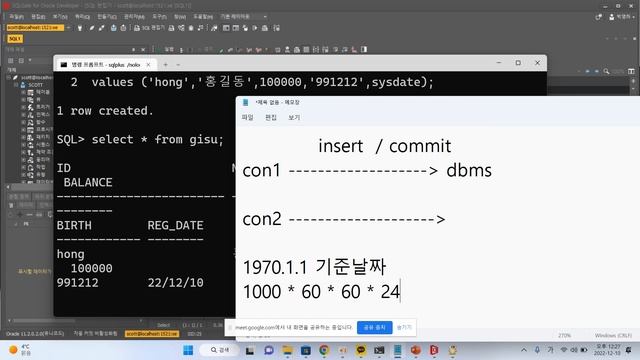This screenshot has height=360, width=640.
Task: Open the 도움말 menu in SQLGate
Action: pyautogui.click(x=203, y=17)
